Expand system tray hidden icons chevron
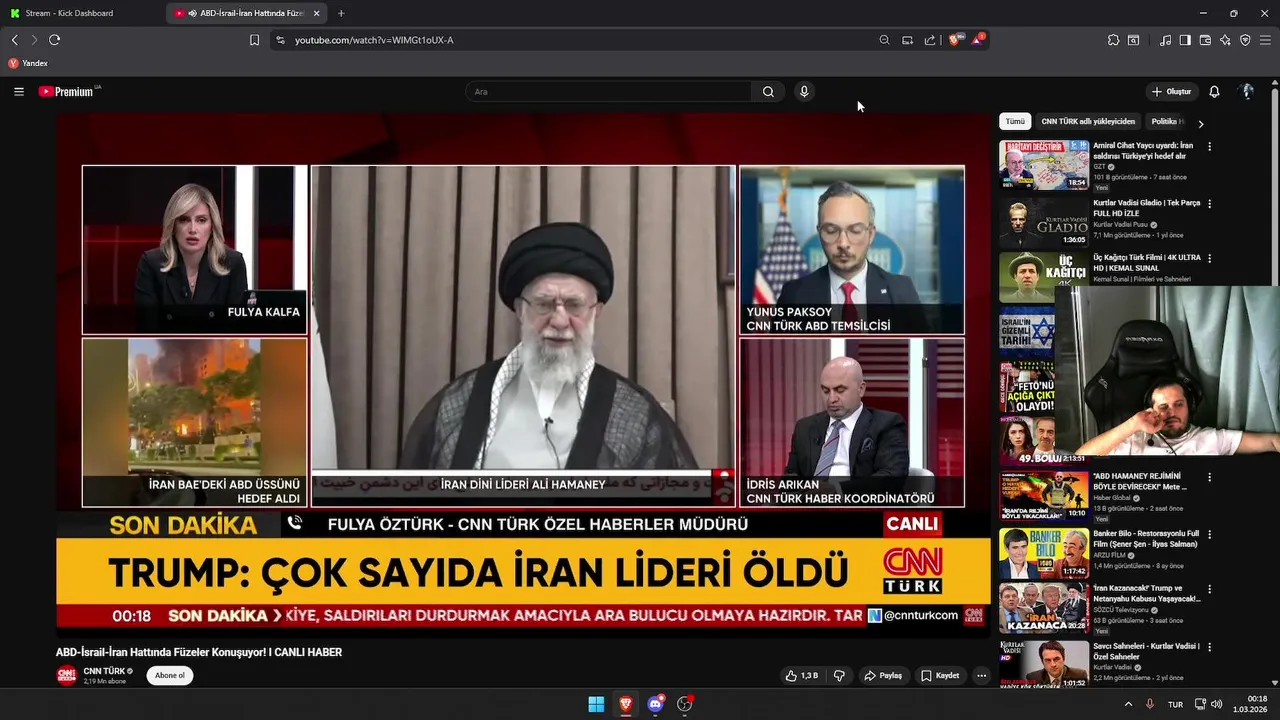The height and width of the screenshot is (720, 1280). pyautogui.click(x=1128, y=704)
